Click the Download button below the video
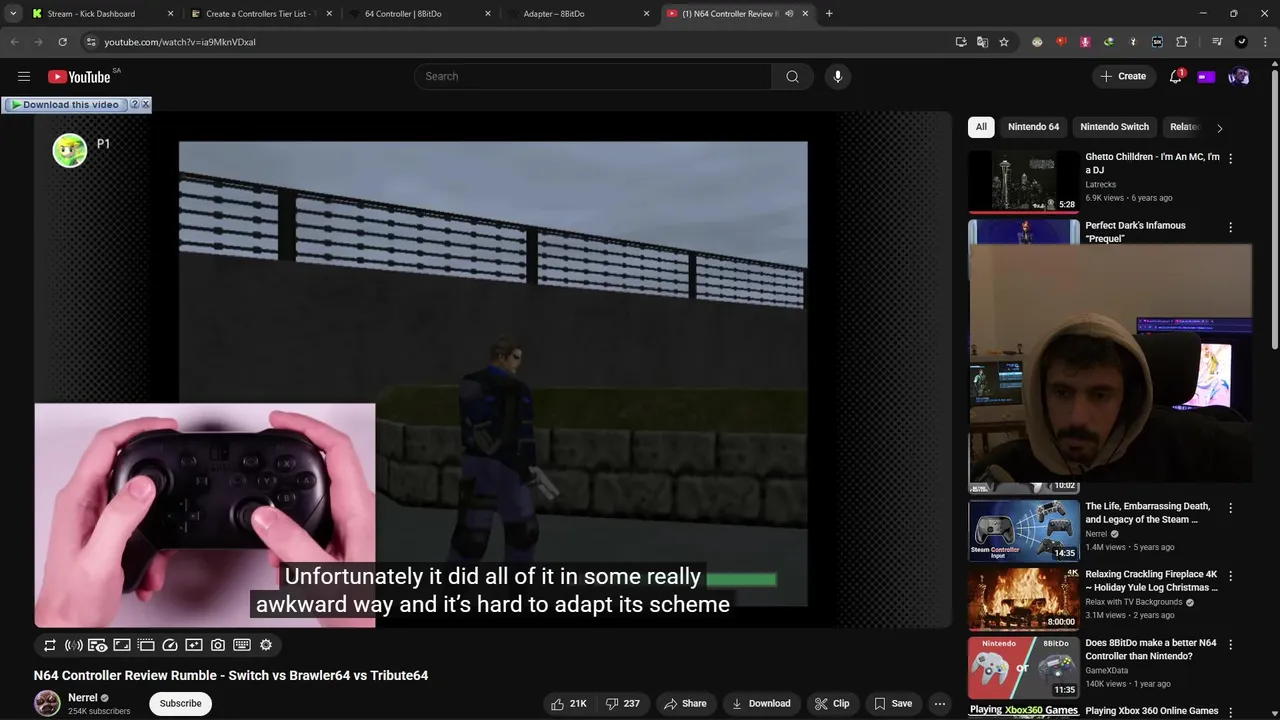Screen dimensions: 1280x720 click(x=762, y=703)
